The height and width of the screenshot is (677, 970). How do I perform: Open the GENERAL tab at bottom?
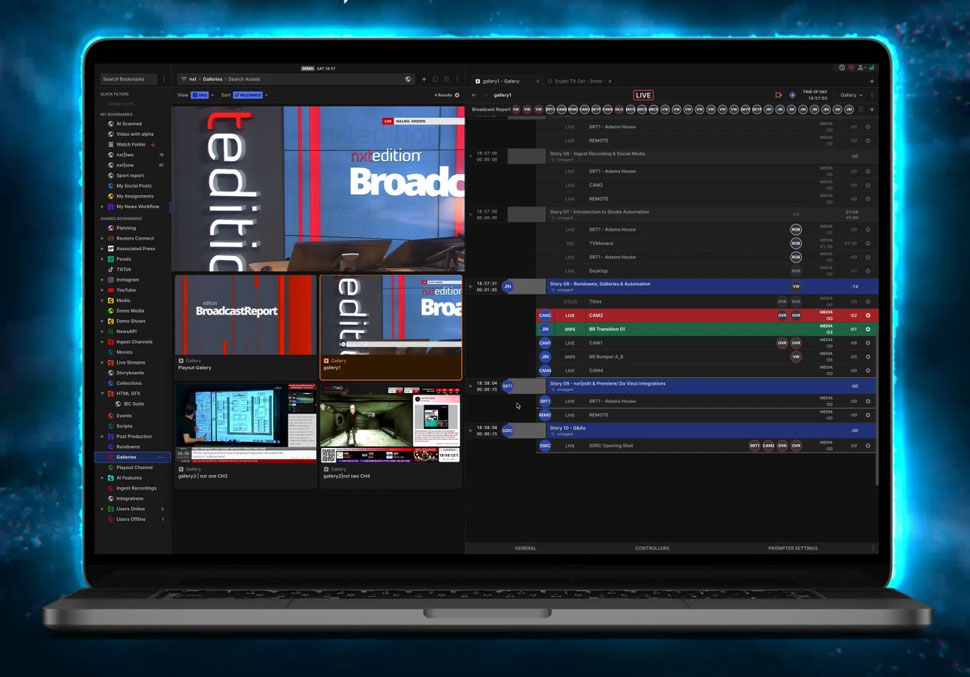point(525,548)
